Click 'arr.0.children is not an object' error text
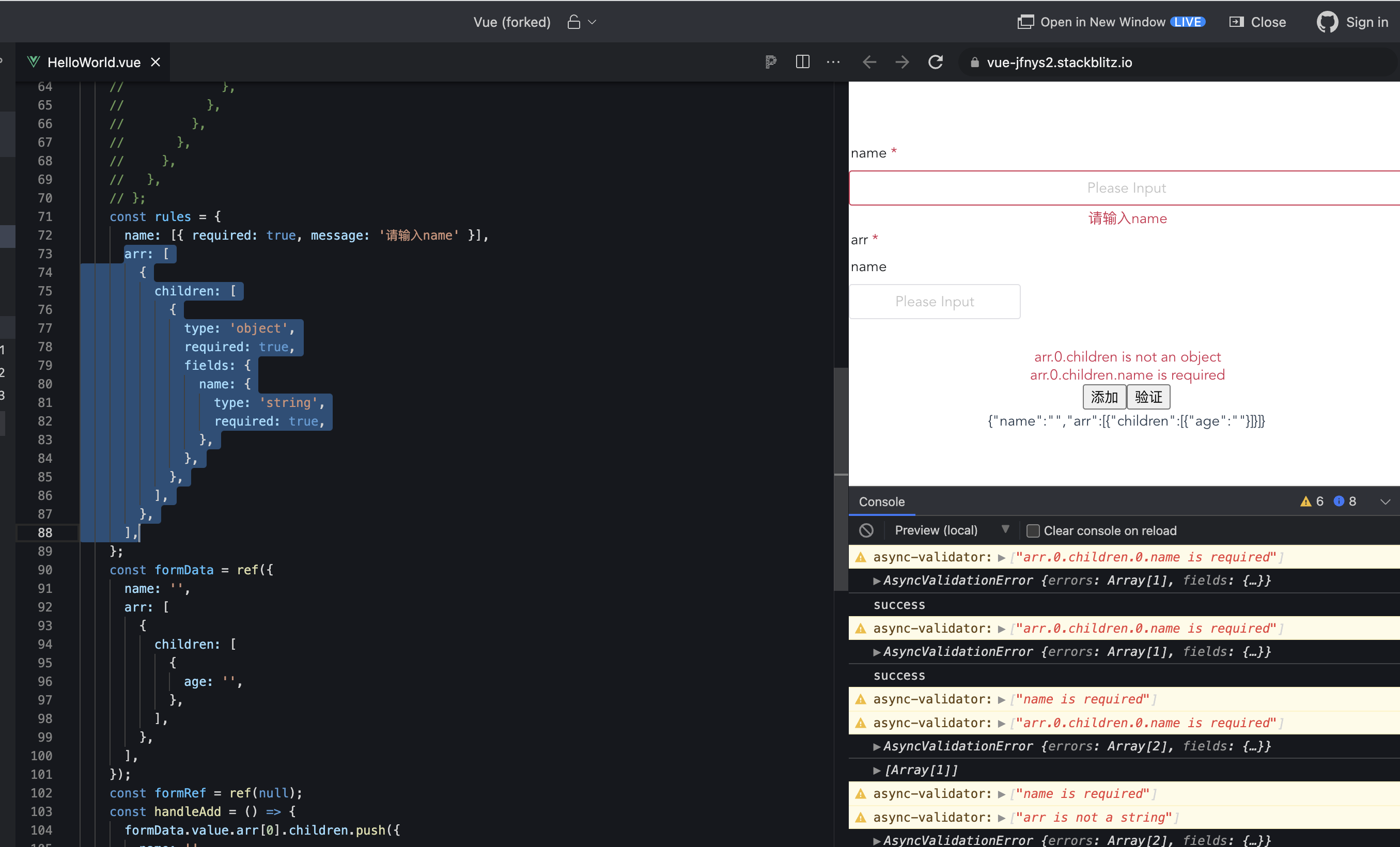The image size is (1400, 847). (1127, 357)
